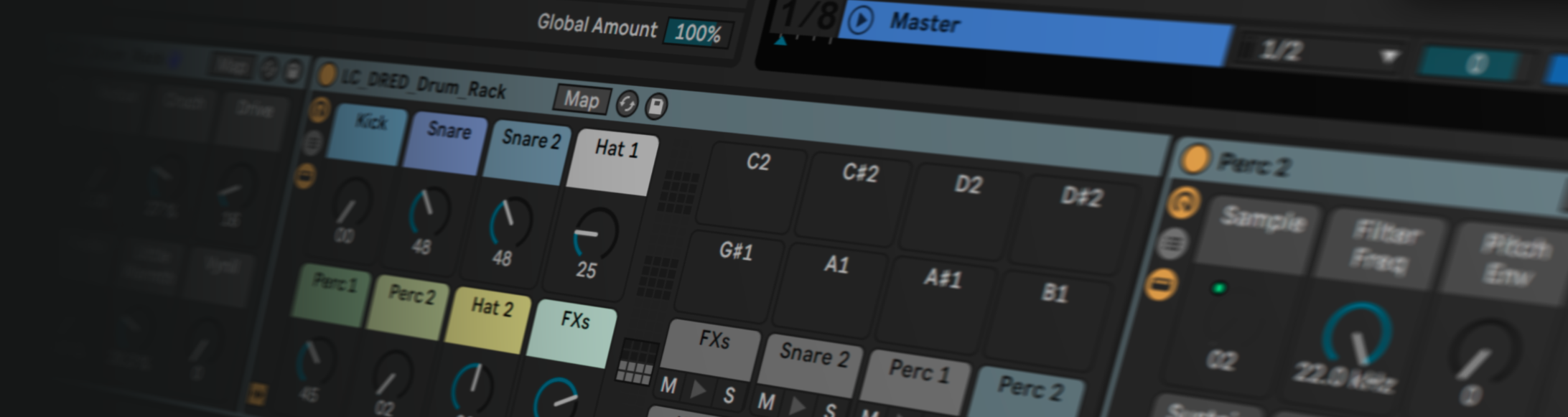The width and height of the screenshot is (1568, 417).
Task: Adjust the Hat 1 macro knob
Action: (x=595, y=233)
